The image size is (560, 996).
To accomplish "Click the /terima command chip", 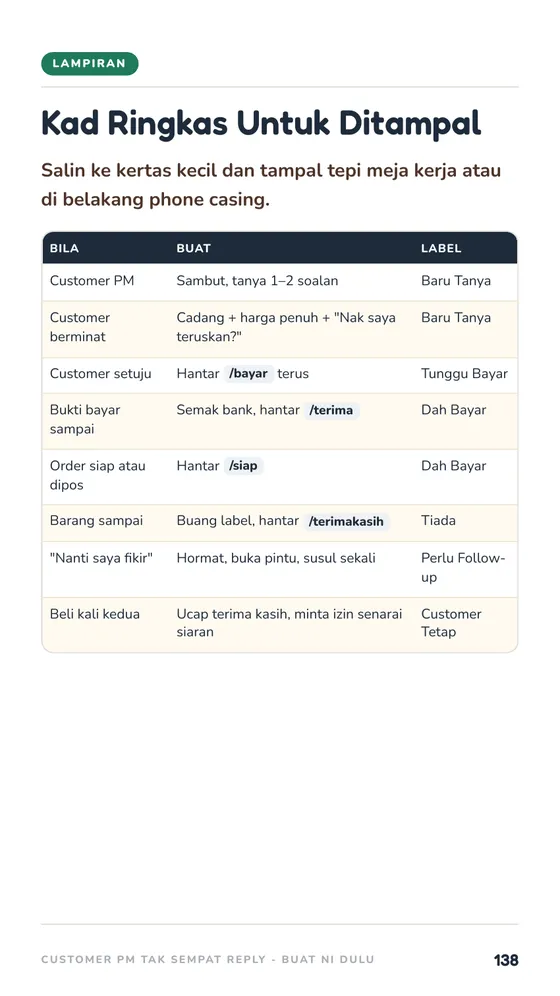I will tap(331, 410).
